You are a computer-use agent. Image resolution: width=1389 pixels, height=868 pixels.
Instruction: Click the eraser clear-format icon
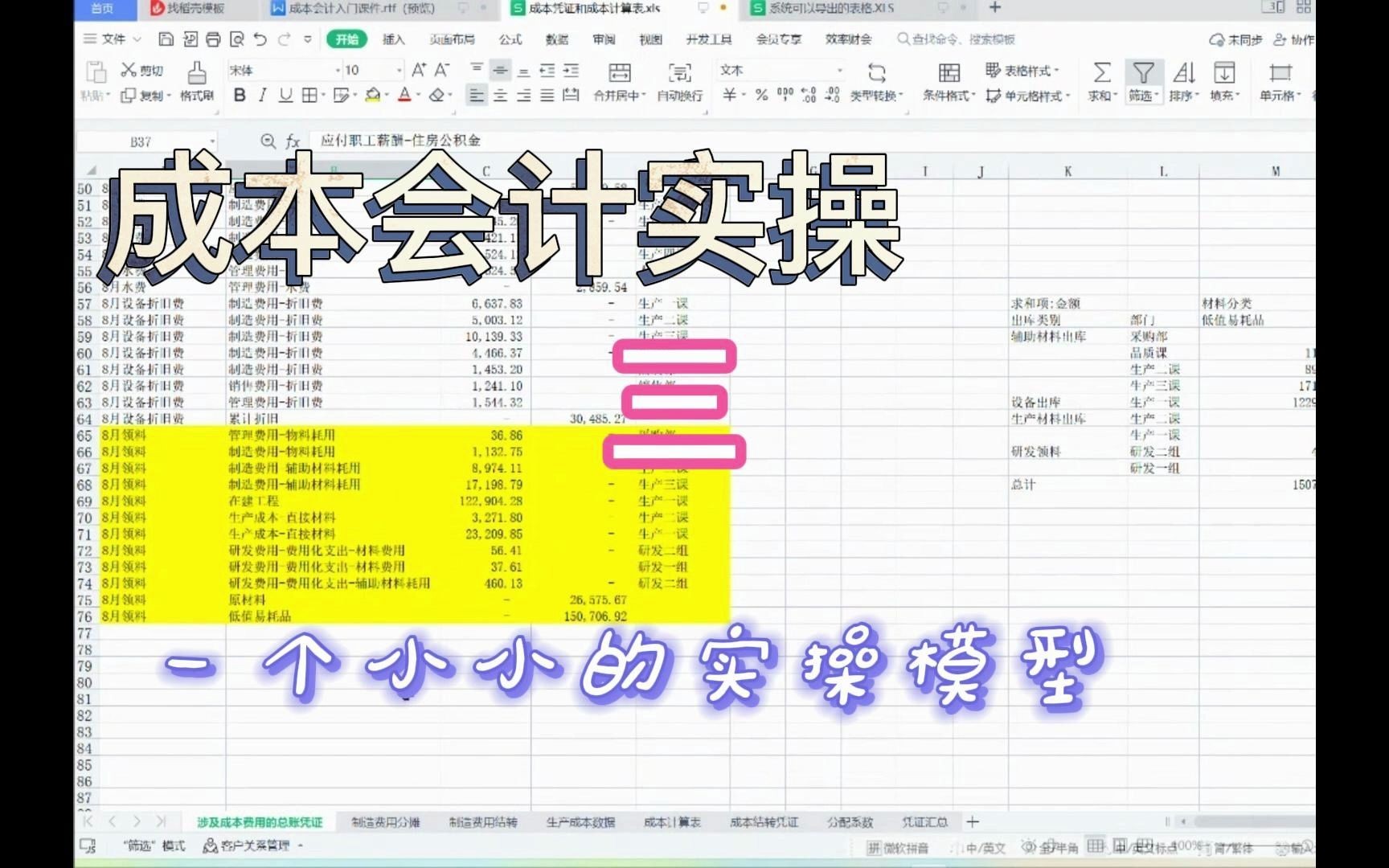coord(436,96)
